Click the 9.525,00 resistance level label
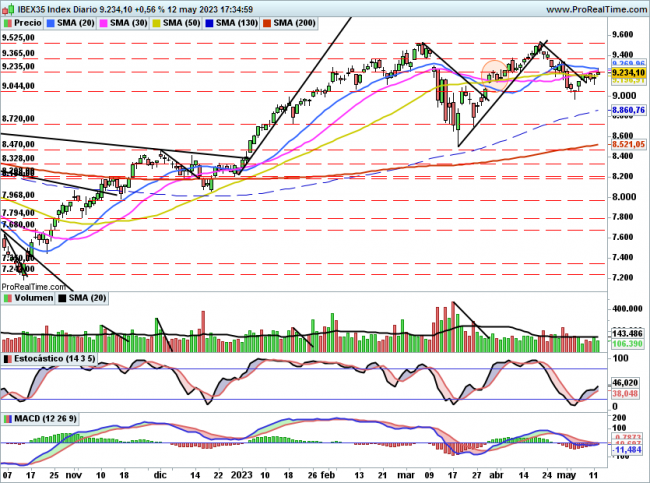Viewport: 650px width, 483px height. click(x=18, y=38)
